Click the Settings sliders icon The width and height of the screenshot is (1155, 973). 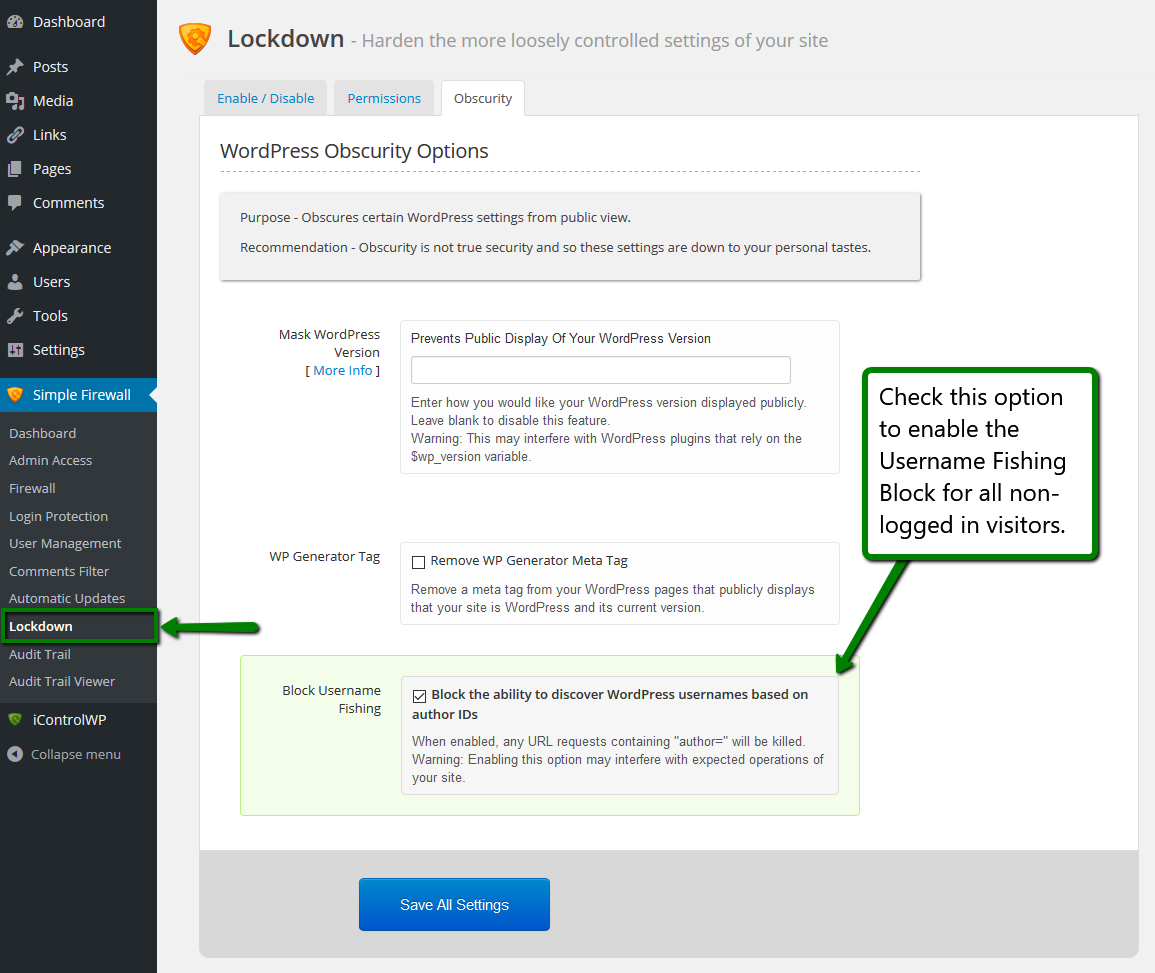click(x=15, y=350)
